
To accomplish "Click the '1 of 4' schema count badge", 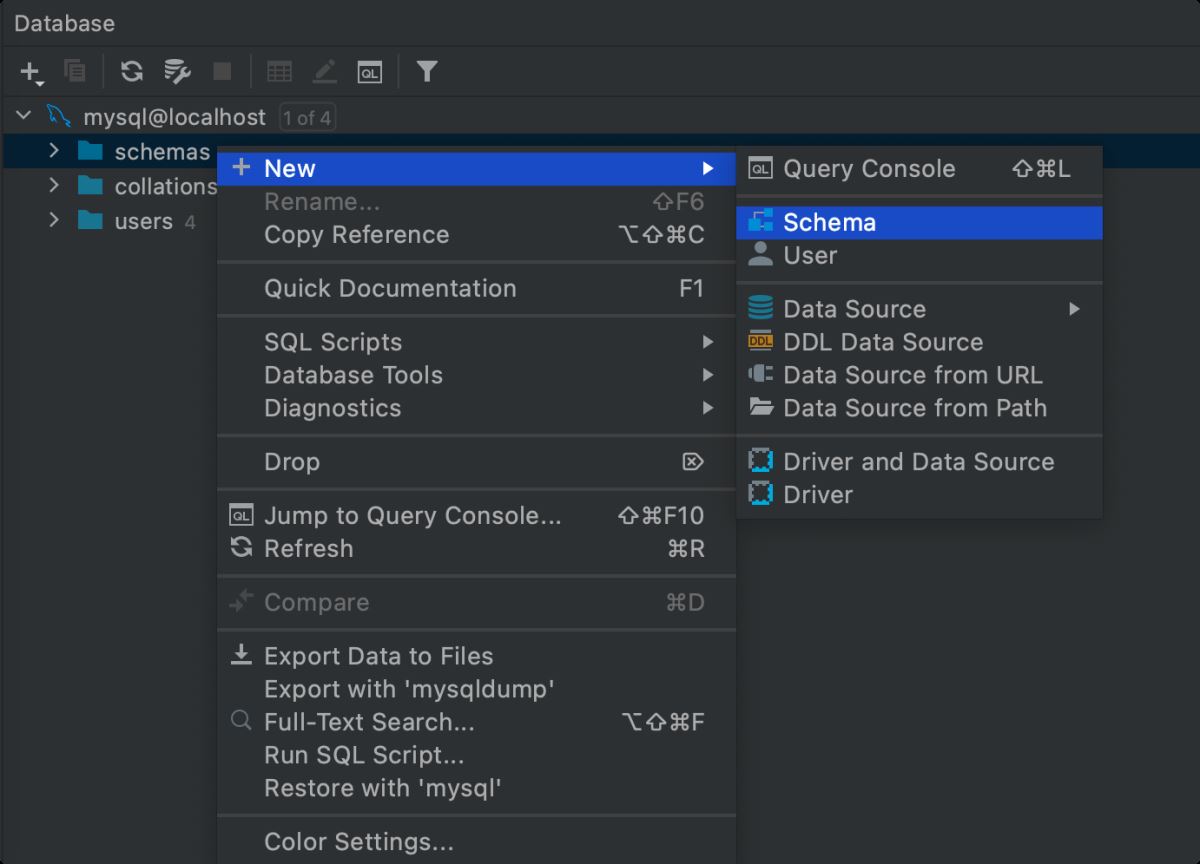I will tap(307, 118).
